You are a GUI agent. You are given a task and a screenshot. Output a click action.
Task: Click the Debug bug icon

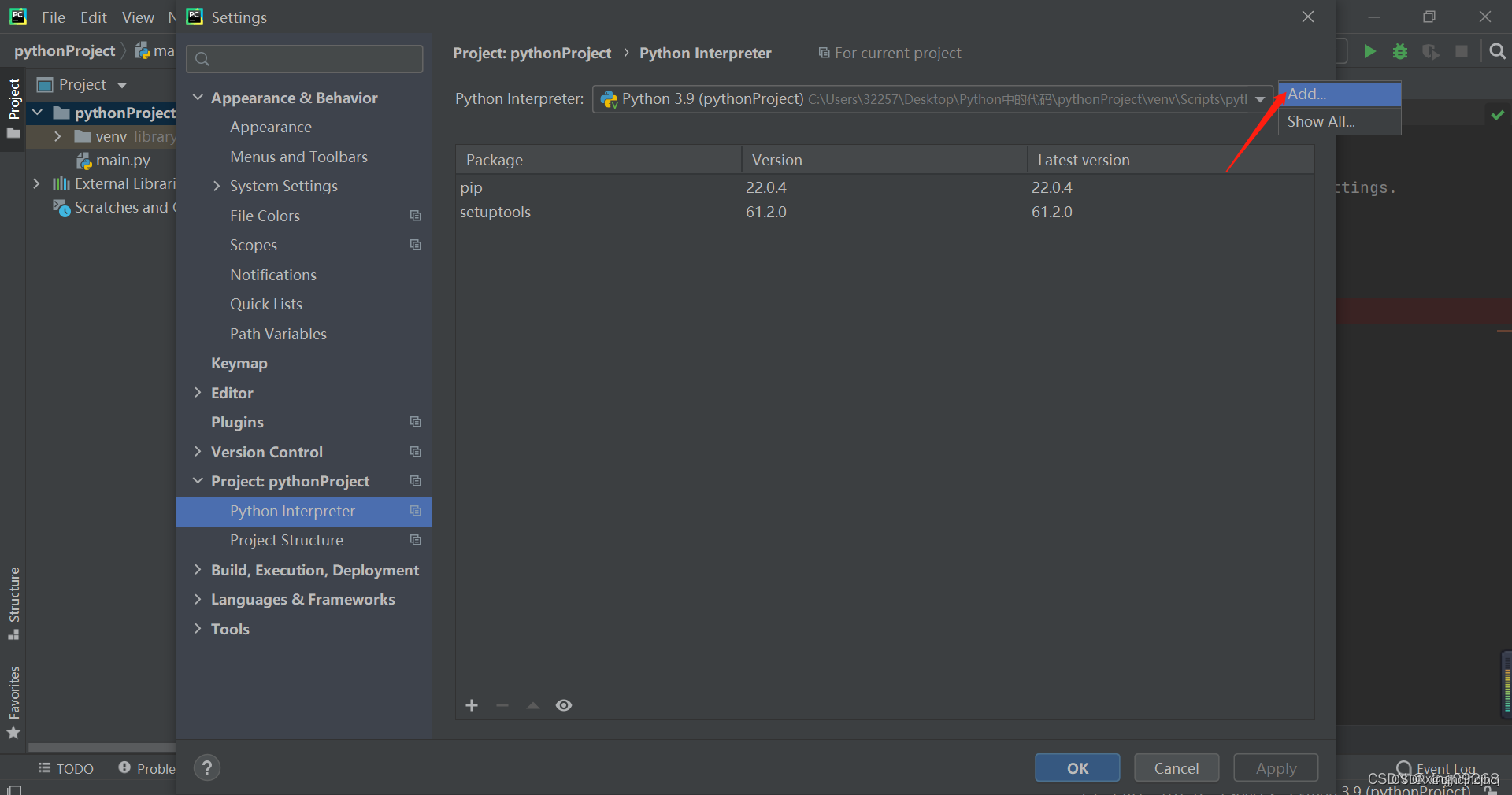click(1400, 51)
